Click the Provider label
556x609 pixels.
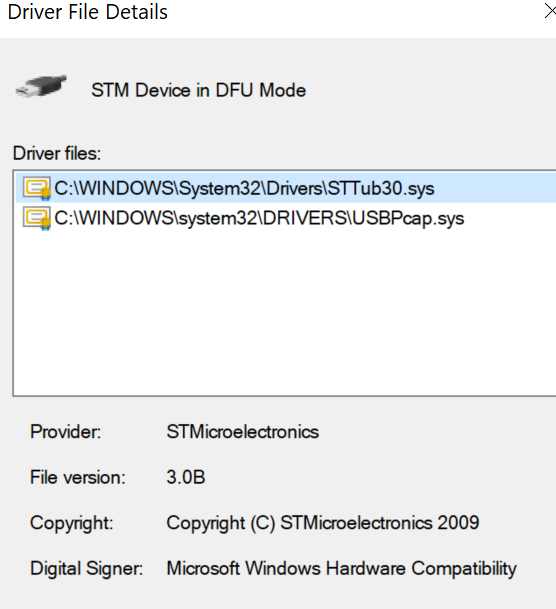click(66, 432)
